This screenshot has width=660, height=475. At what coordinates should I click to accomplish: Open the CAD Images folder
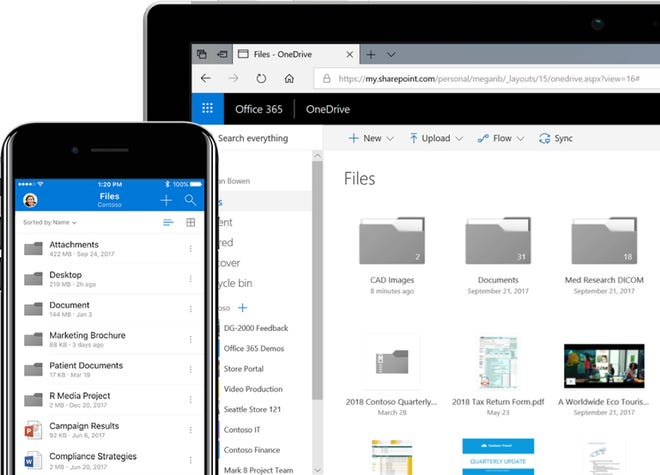(391, 244)
